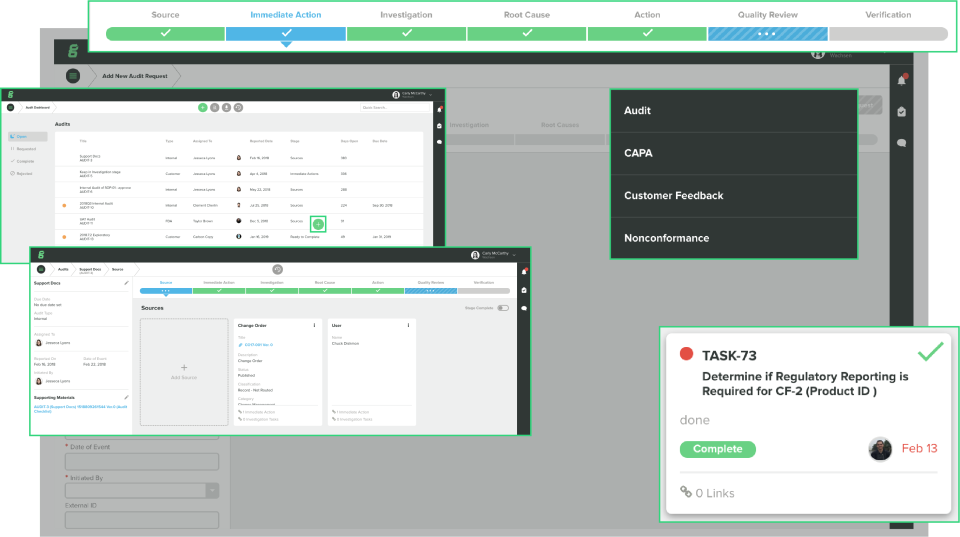Open the Change Order title document link
Viewport: 960px width, 537px height.
(258, 345)
